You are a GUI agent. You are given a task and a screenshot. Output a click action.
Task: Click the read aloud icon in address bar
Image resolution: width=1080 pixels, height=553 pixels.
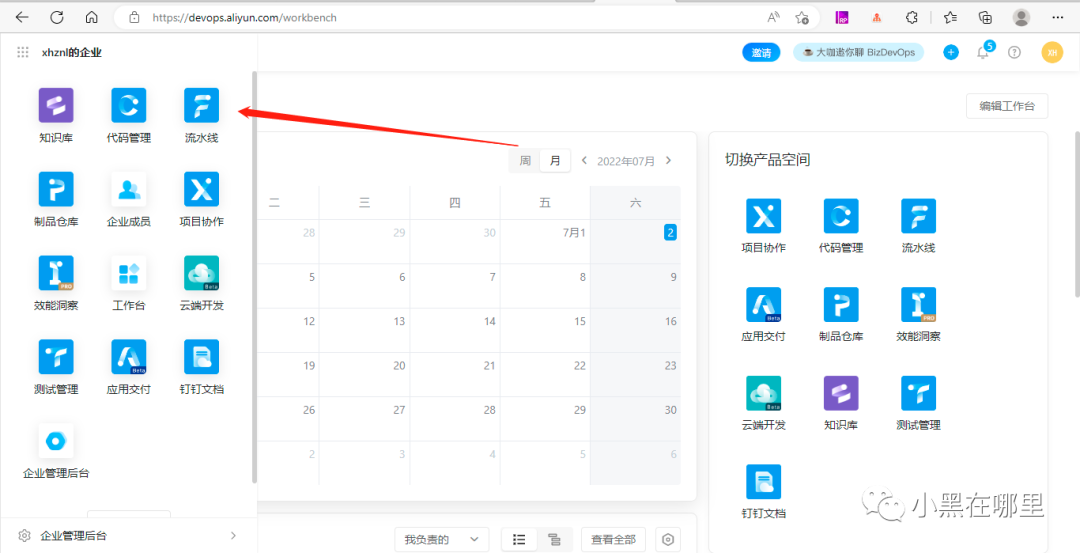coord(773,18)
